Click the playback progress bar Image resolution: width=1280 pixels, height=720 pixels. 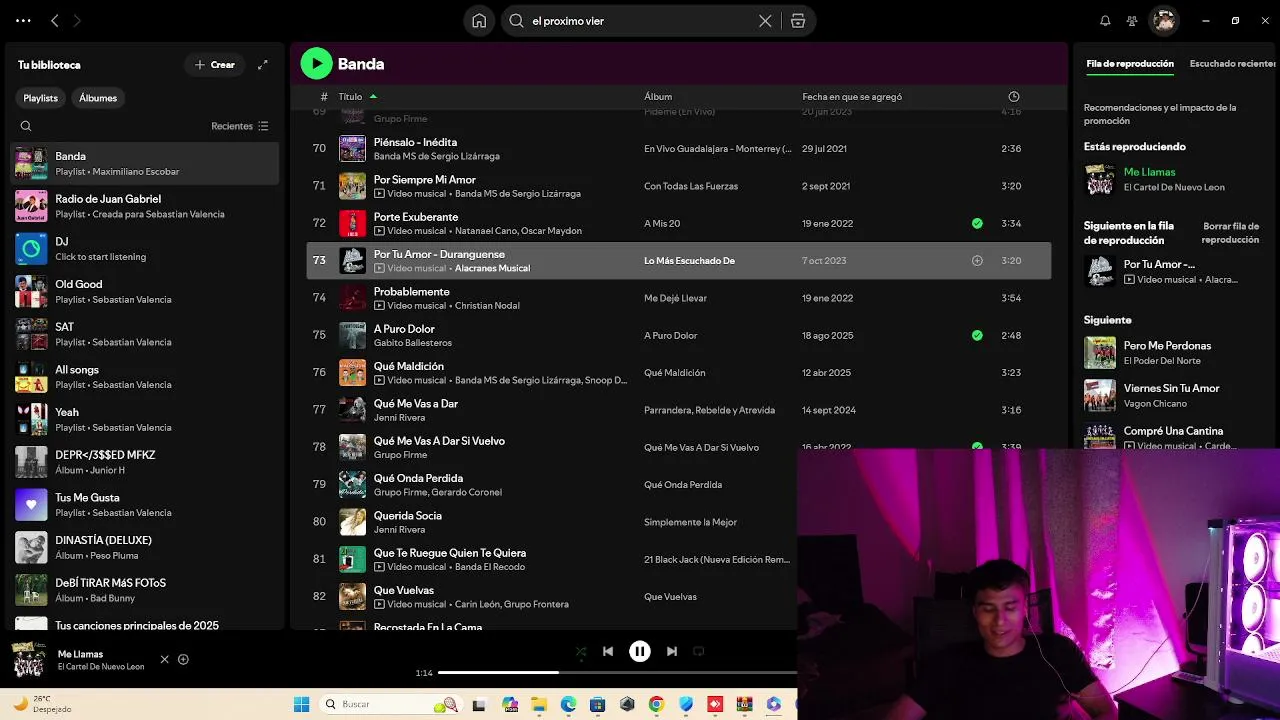point(617,672)
